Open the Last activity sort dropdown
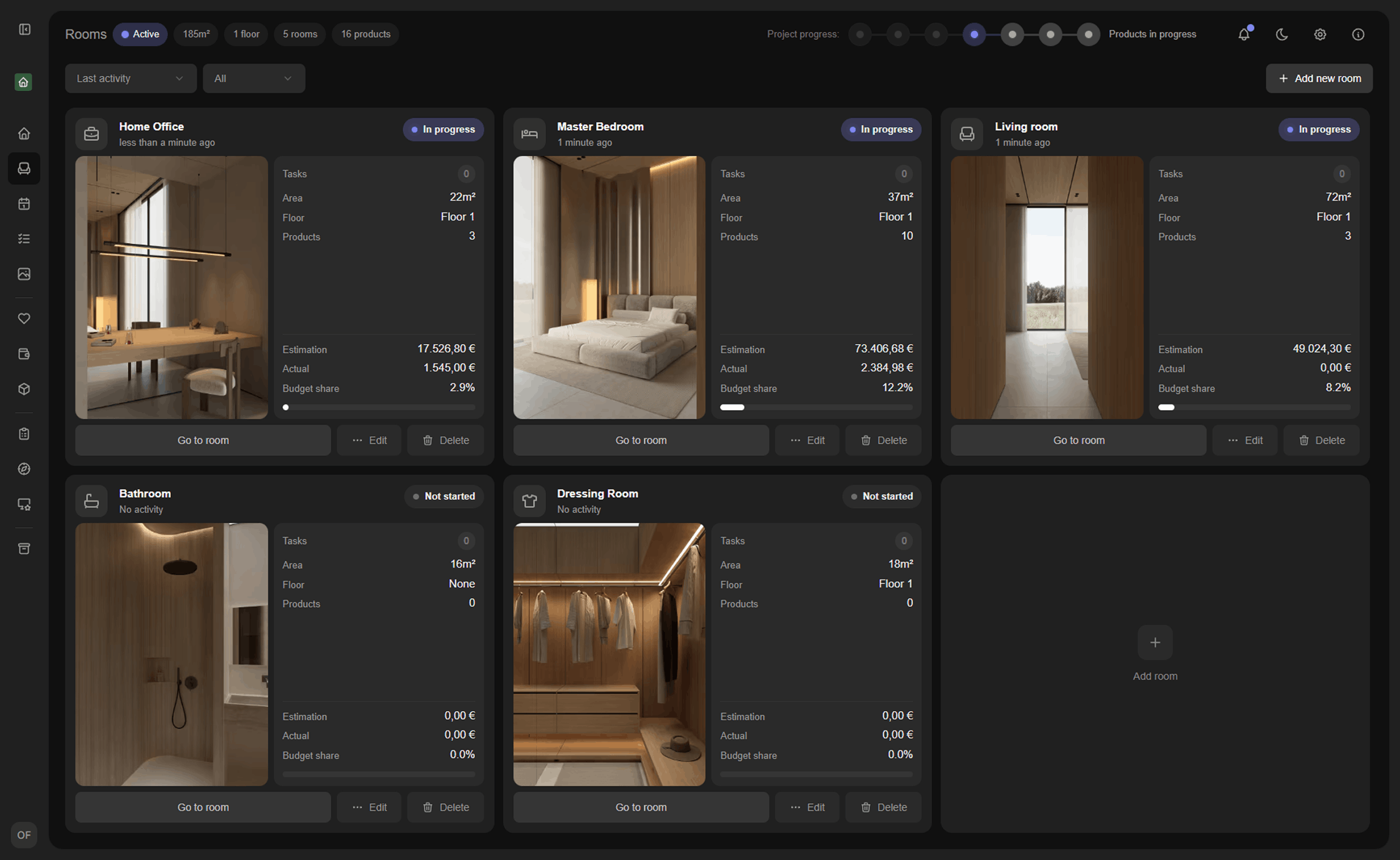 pyautogui.click(x=130, y=78)
